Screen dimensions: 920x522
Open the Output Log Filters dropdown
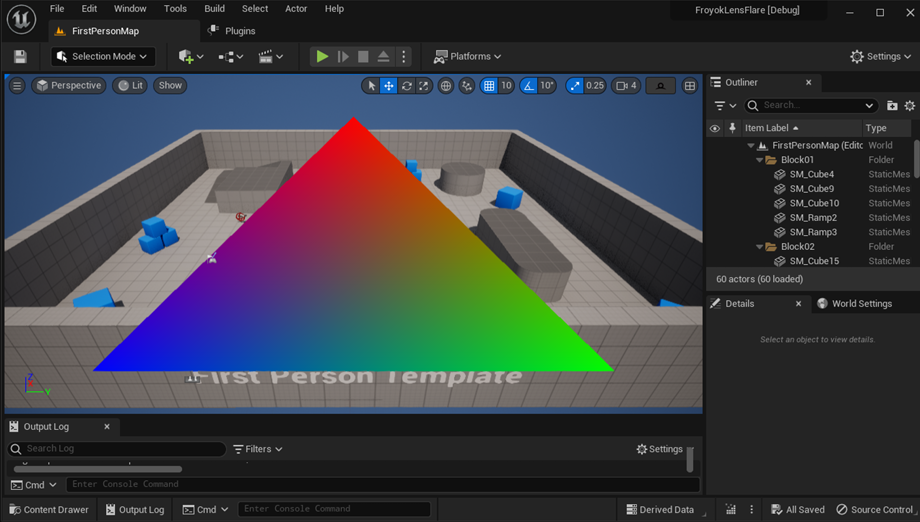258,449
